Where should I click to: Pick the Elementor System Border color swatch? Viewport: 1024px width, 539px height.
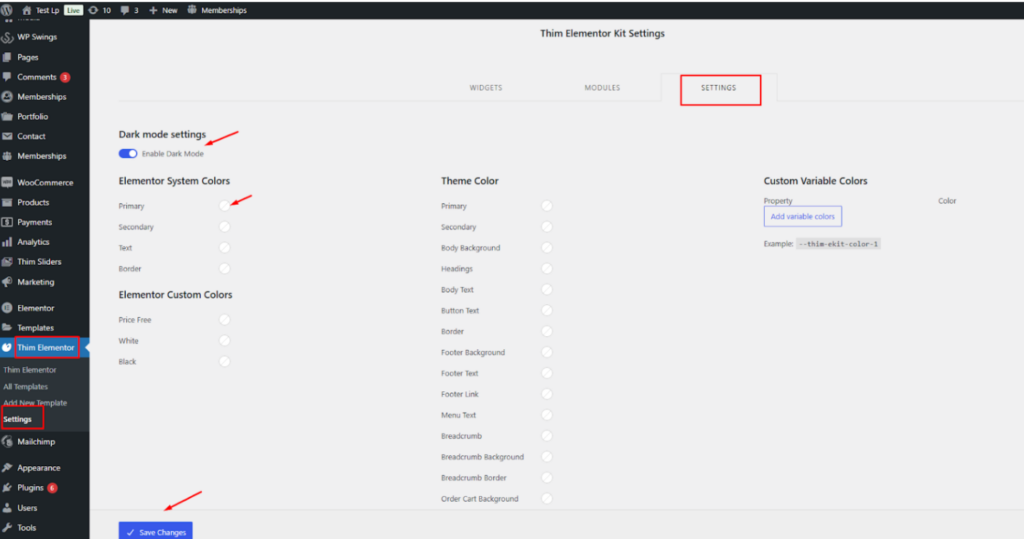pyautogui.click(x=225, y=269)
